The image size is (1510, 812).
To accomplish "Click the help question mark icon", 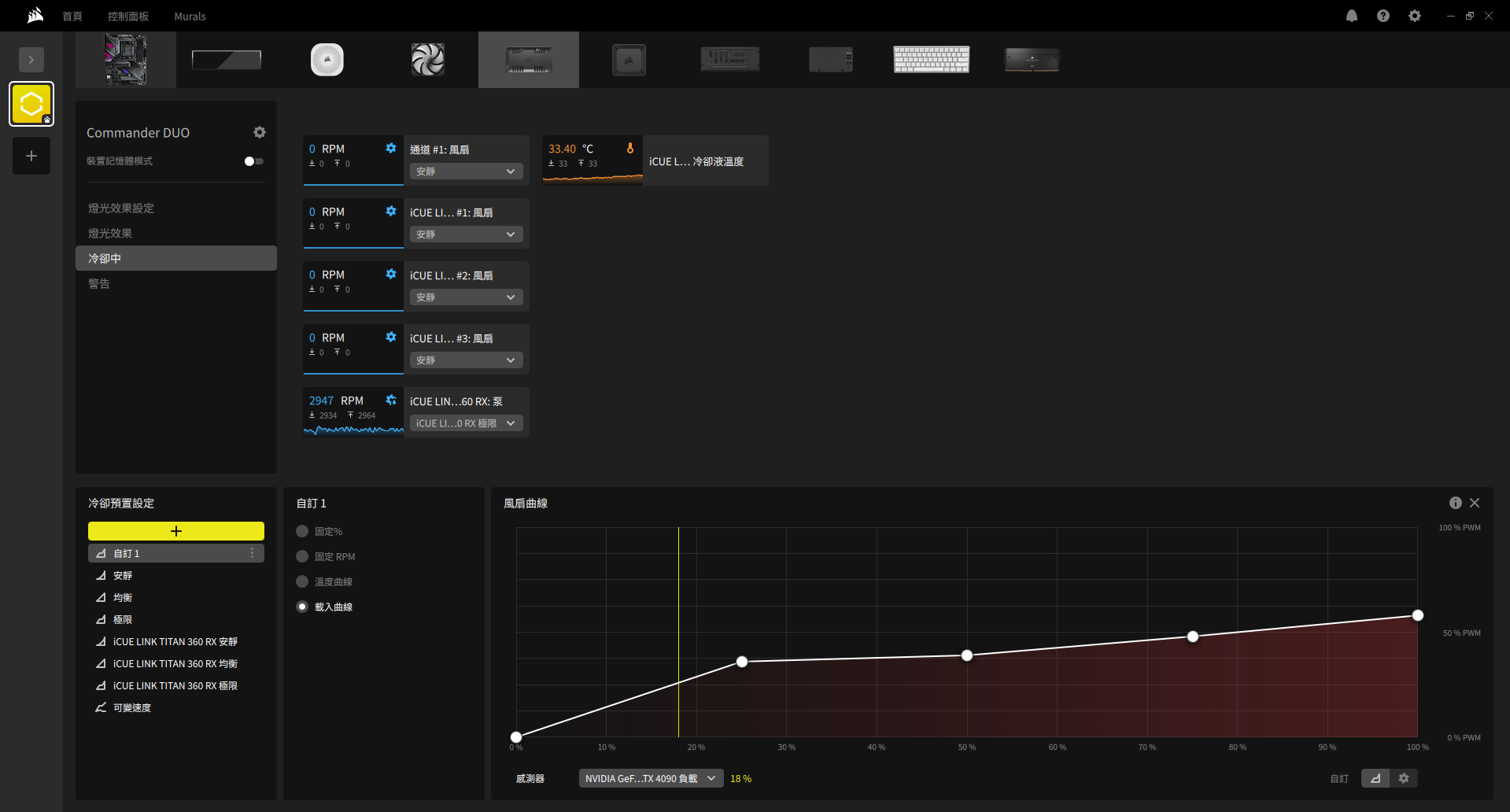I will (x=1383, y=16).
